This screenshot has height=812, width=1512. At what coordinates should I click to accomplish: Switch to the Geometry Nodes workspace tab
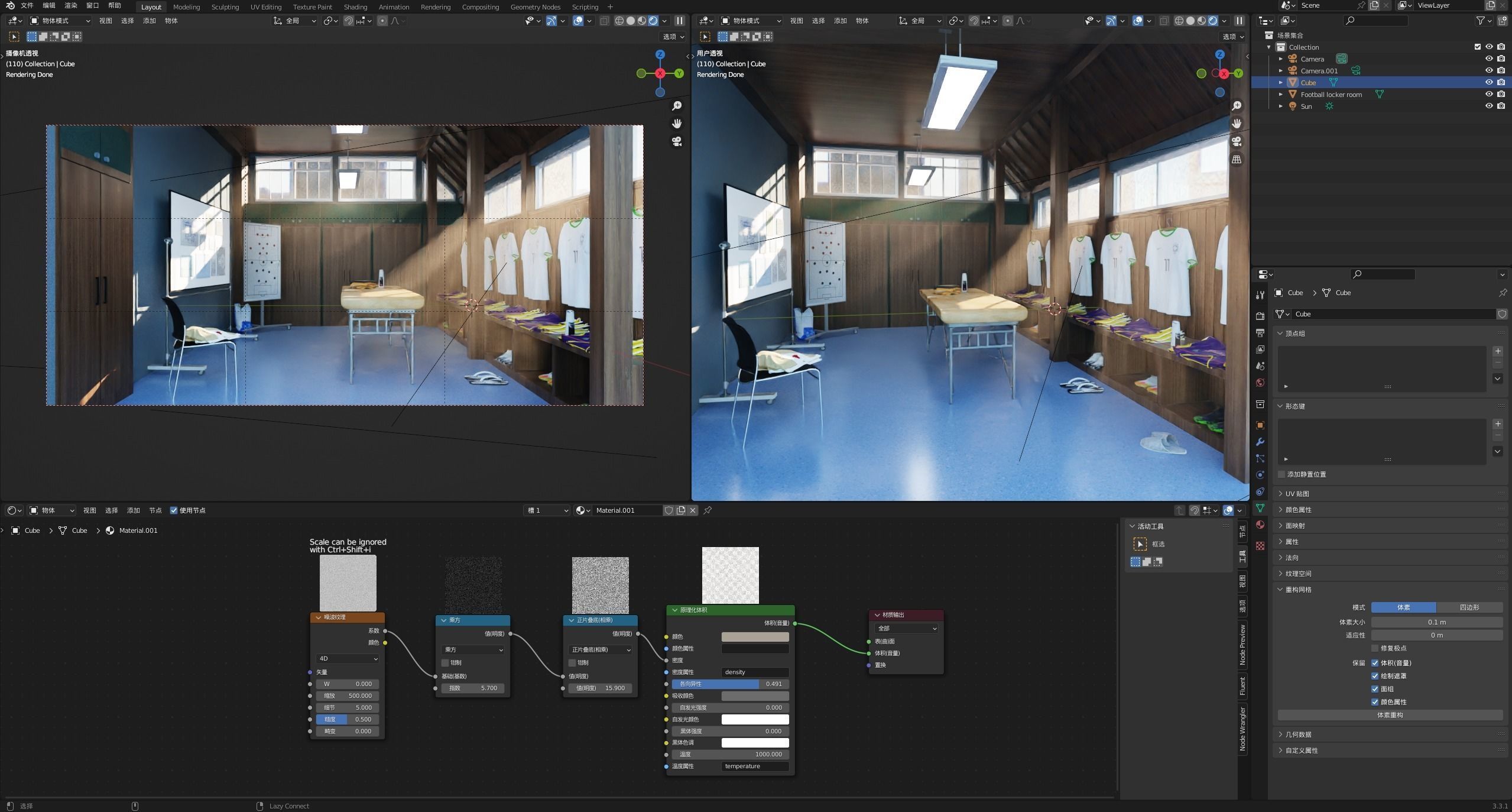pos(535,7)
